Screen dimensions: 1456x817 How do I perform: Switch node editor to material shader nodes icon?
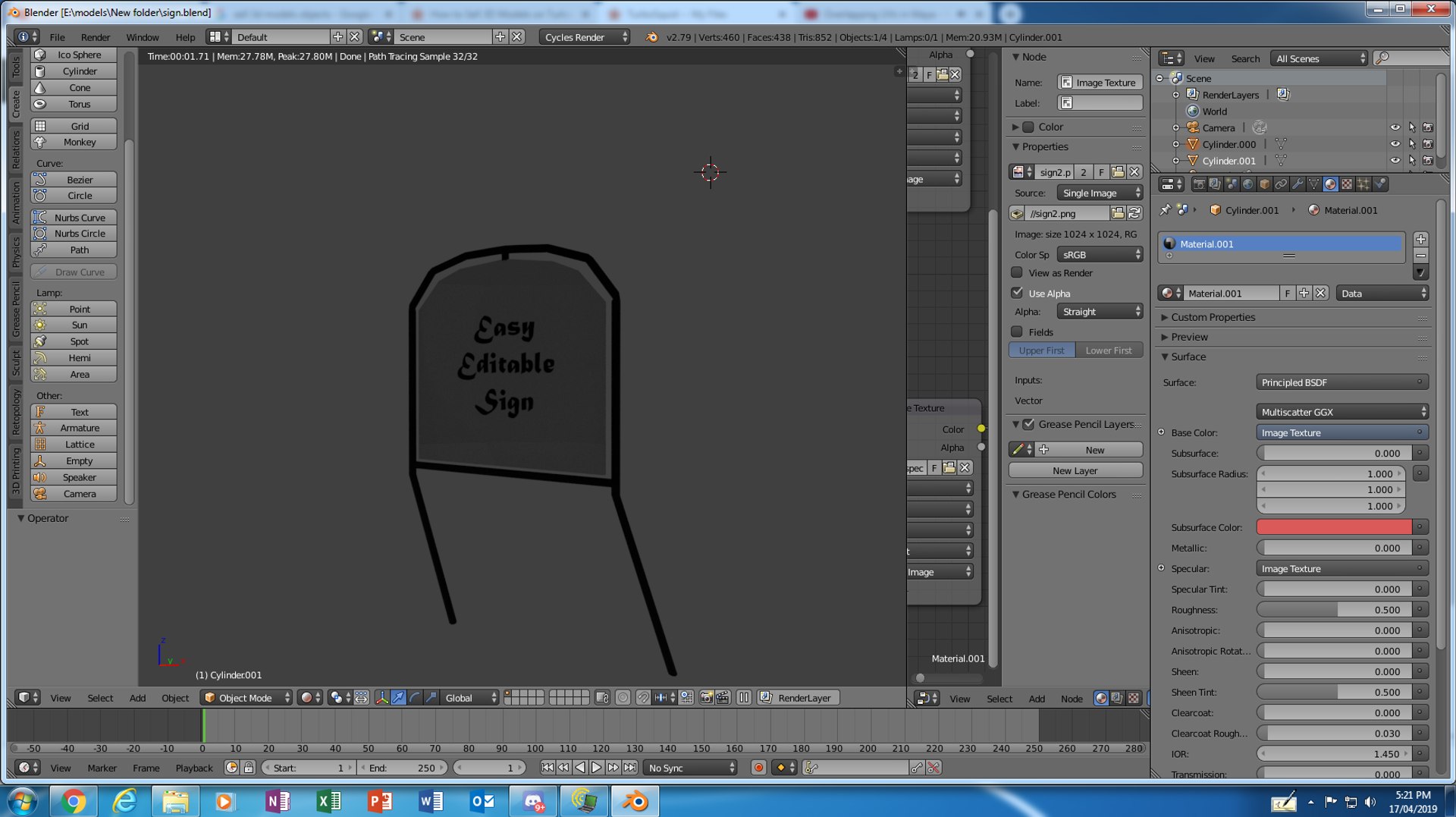point(1100,699)
